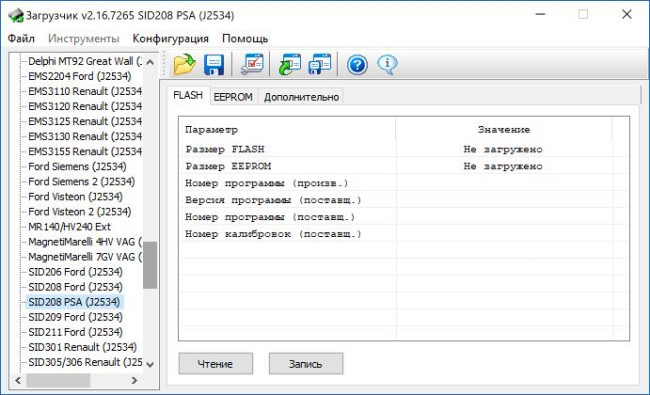Select MR140/HV240 Ext entry

(x=69, y=227)
